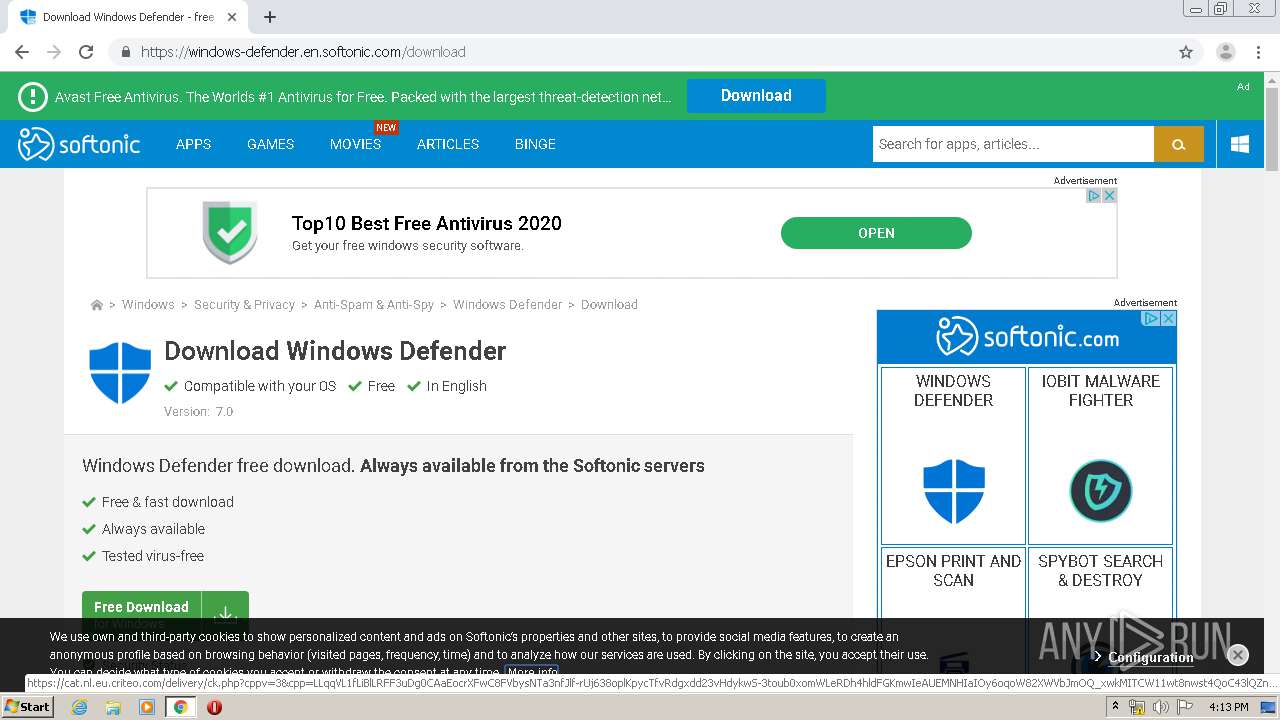Open the ARTICLES menu

tap(448, 144)
